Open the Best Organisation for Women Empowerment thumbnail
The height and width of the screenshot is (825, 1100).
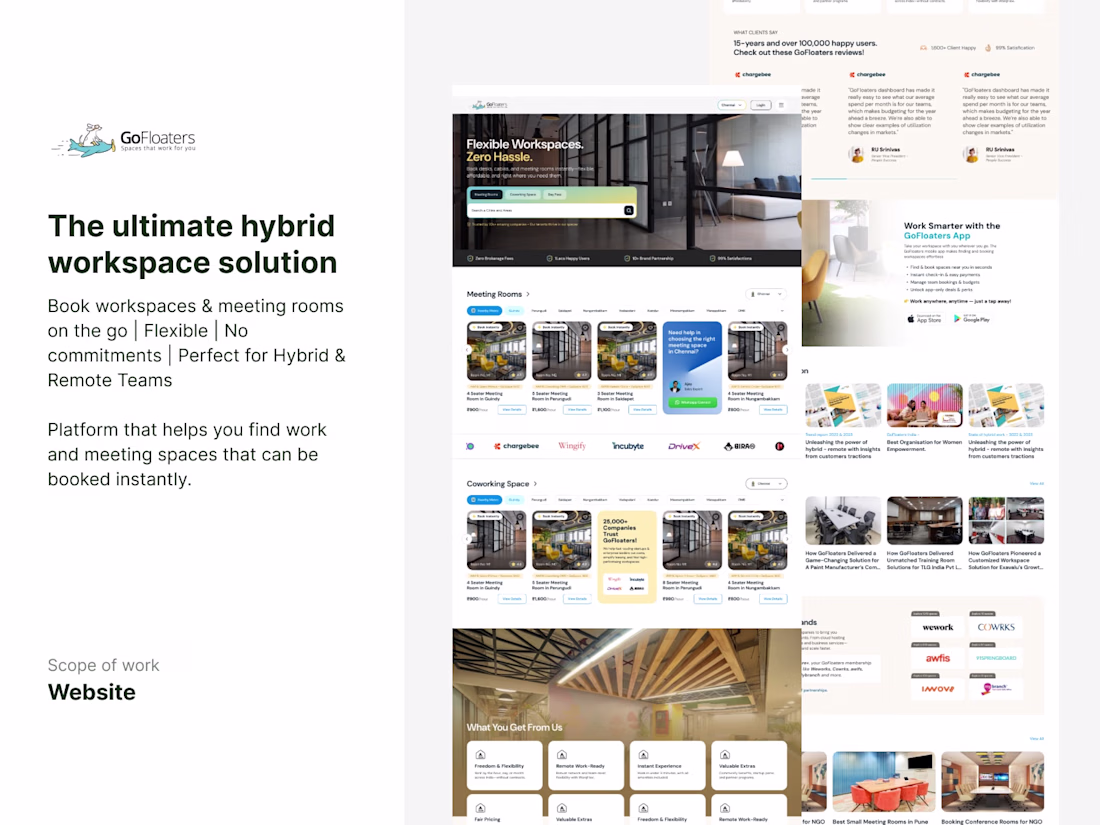[925, 405]
